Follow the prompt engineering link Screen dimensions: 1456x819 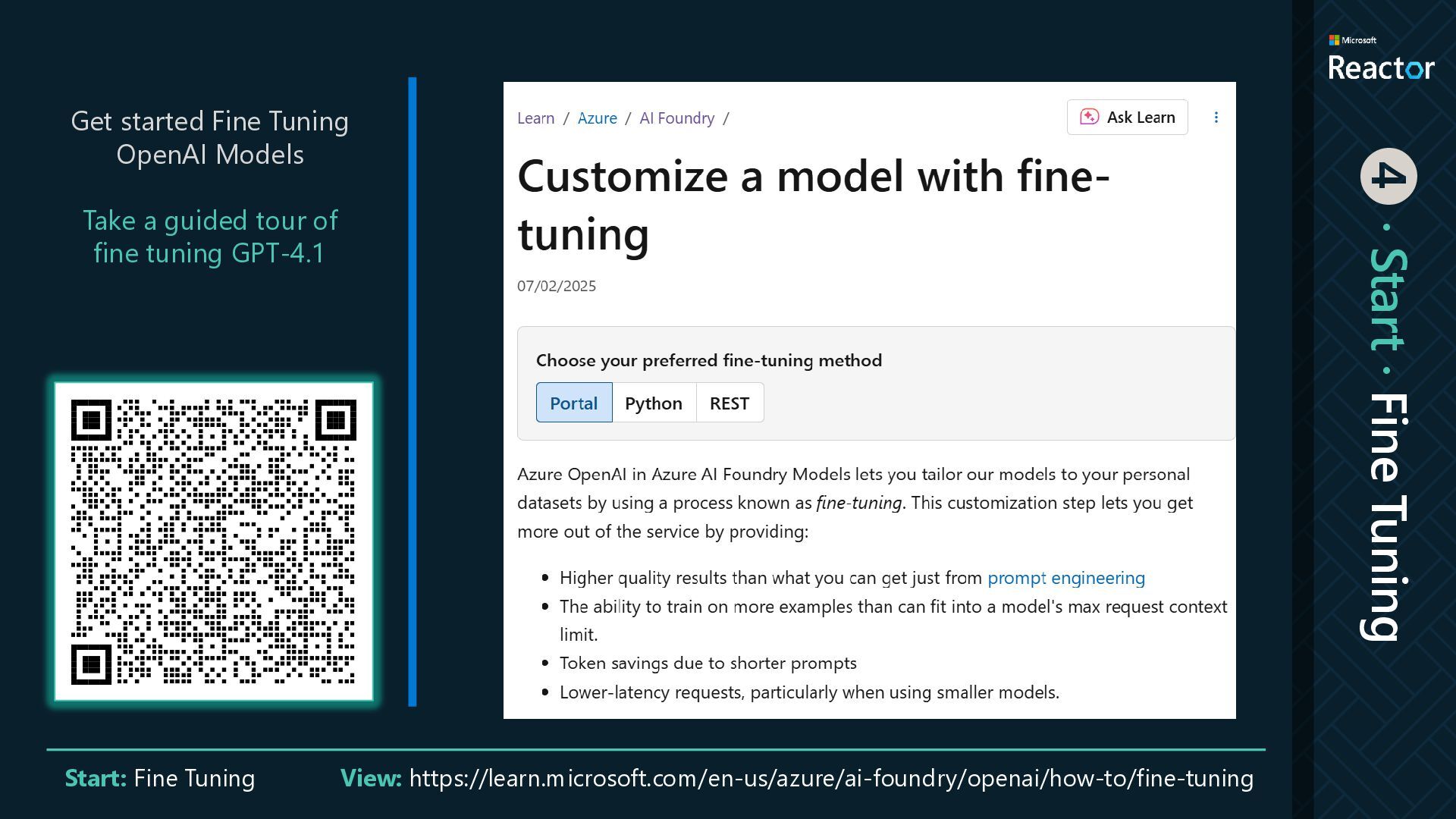pyautogui.click(x=1065, y=578)
